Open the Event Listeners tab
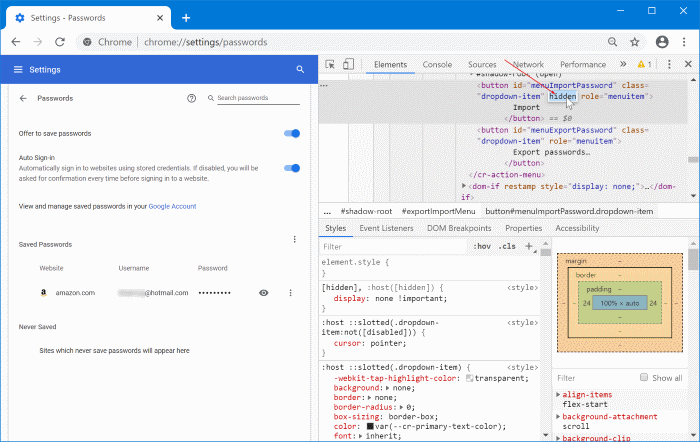The image size is (700, 442). click(386, 228)
